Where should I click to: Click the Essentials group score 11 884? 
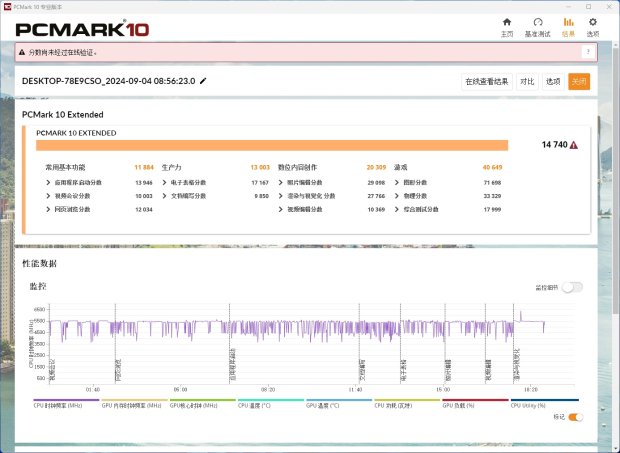coord(144,168)
